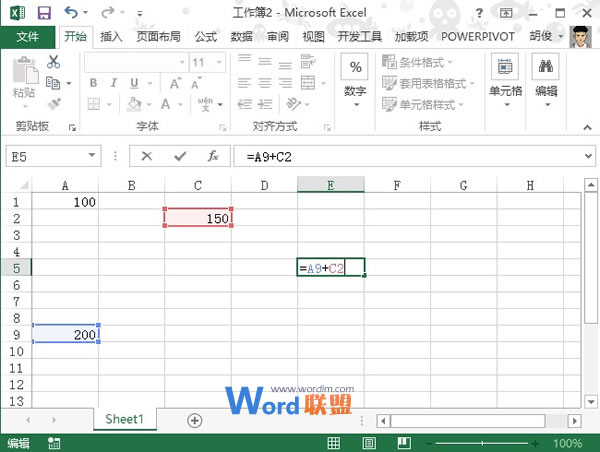Confirm formula with checkmark button
600x452 pixels.
coord(180,156)
